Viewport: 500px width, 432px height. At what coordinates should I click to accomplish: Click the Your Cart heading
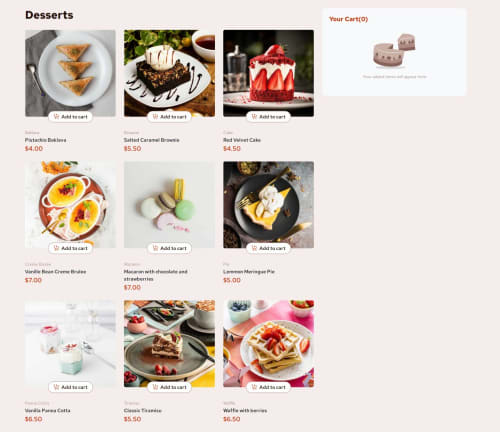click(x=348, y=19)
